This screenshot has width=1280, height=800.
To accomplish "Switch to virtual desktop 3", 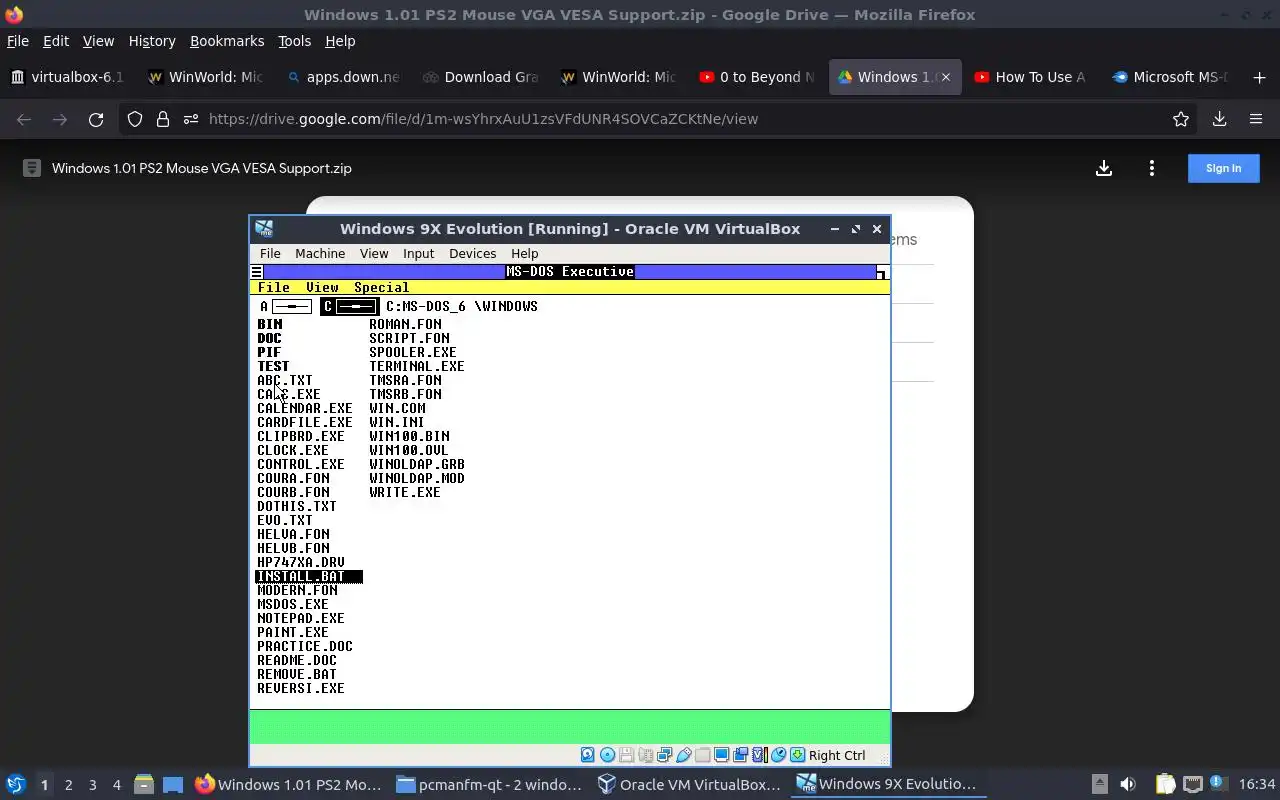I will point(93,784).
